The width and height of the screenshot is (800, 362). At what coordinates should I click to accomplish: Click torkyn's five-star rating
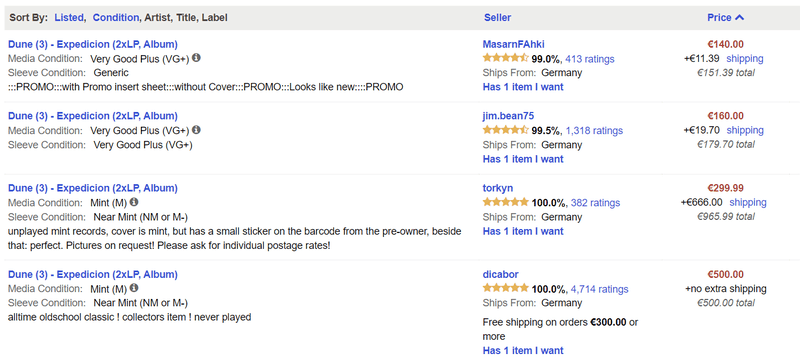505,202
